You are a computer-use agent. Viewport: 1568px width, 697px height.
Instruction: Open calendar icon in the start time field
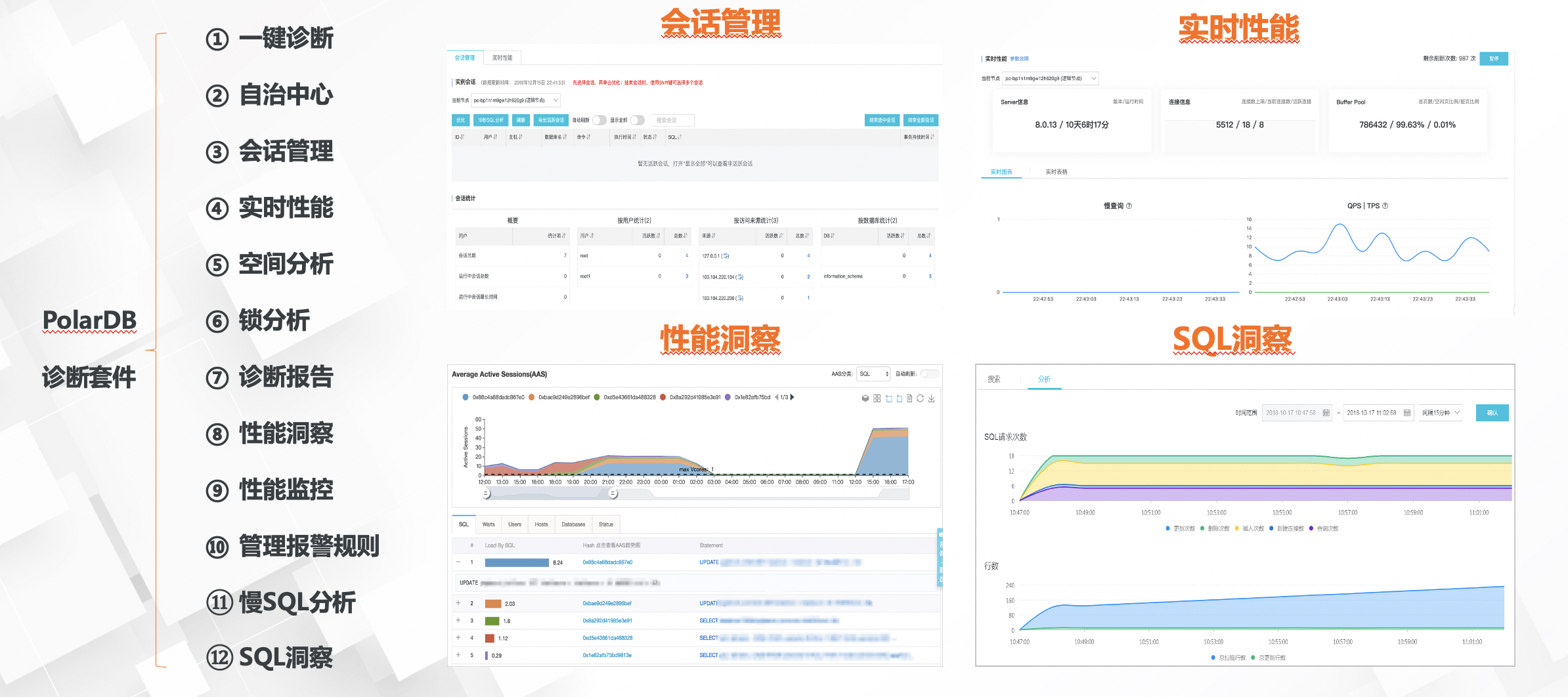pos(1326,413)
